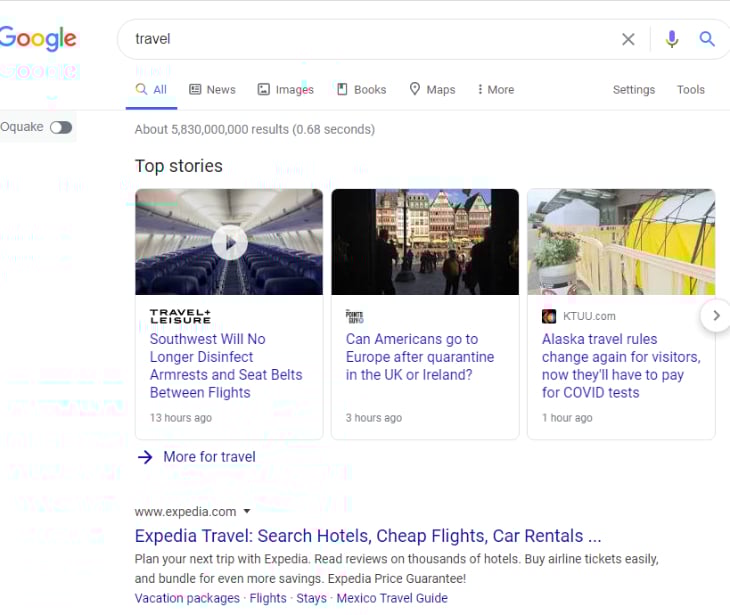Open the Mexico Travel Guide sitelink

[x=392, y=598]
